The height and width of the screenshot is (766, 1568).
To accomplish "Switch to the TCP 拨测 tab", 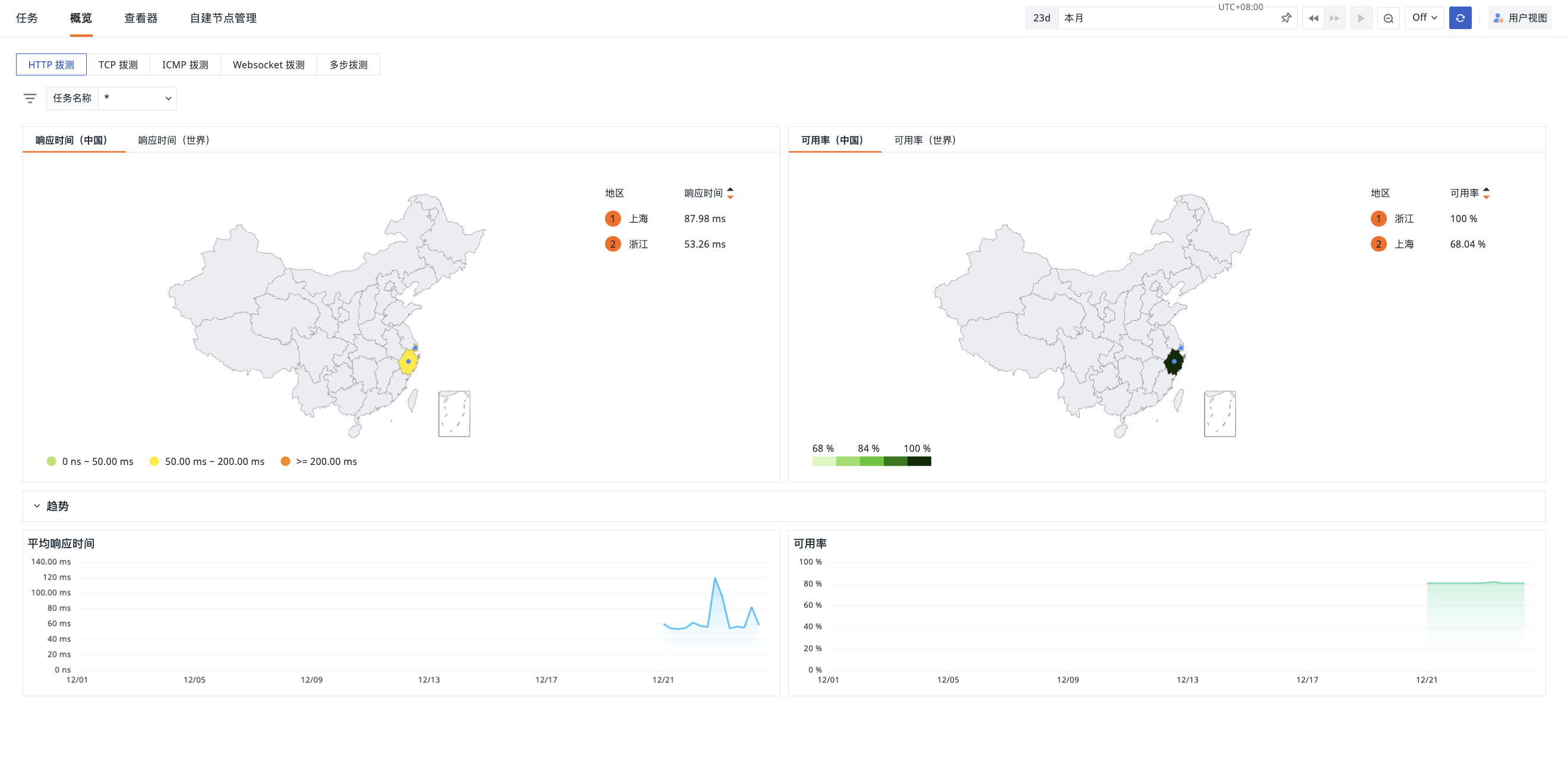I will (118, 65).
